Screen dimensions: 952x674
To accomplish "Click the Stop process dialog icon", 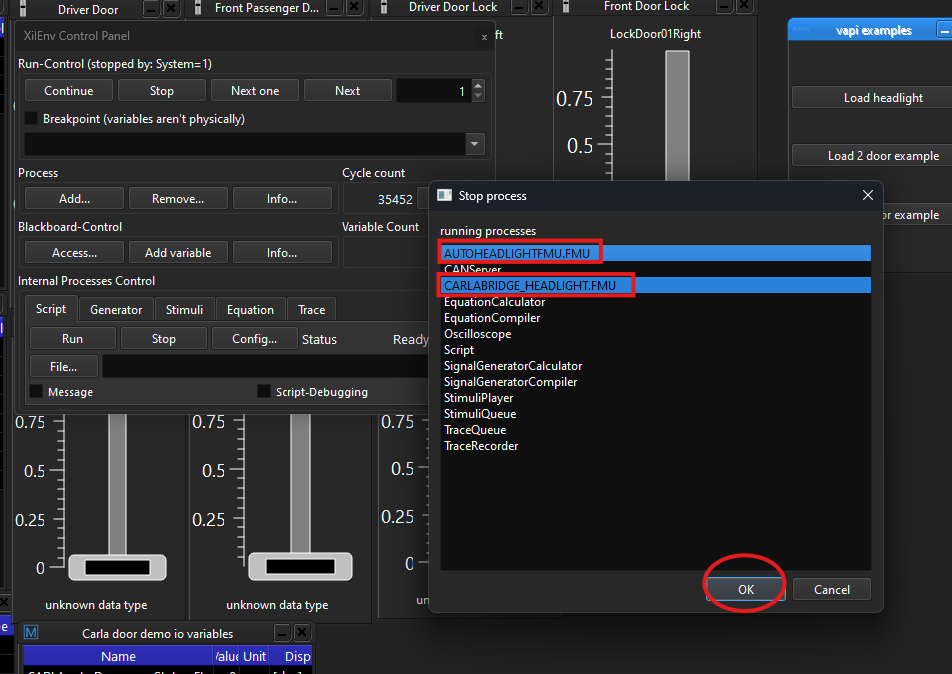I will click(442, 195).
